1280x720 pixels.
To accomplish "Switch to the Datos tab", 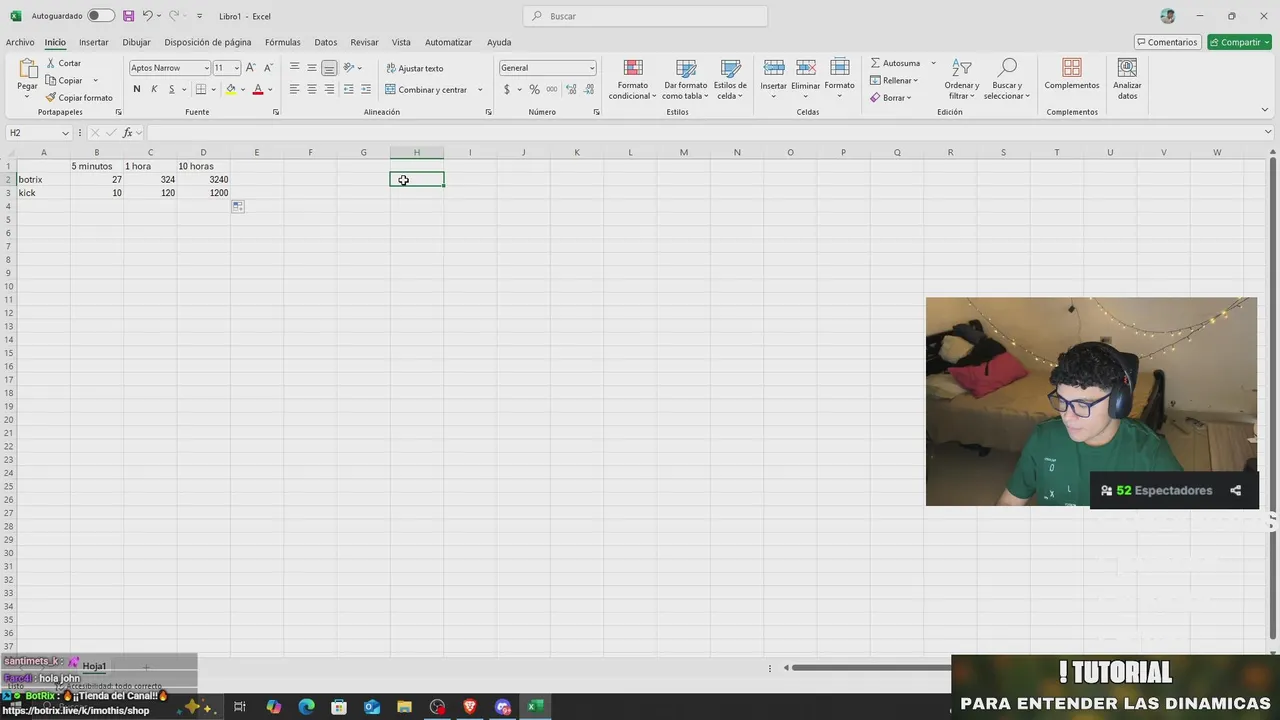I will coord(326,42).
